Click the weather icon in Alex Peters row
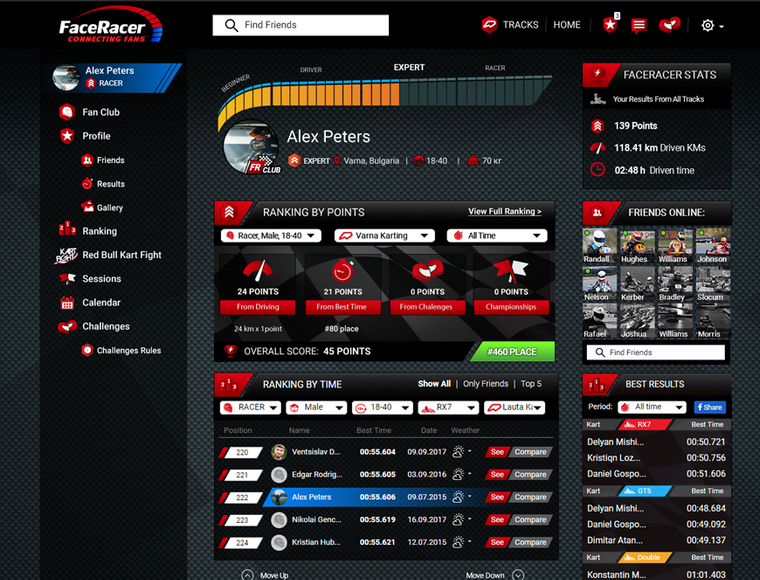760x580 pixels. point(458,497)
